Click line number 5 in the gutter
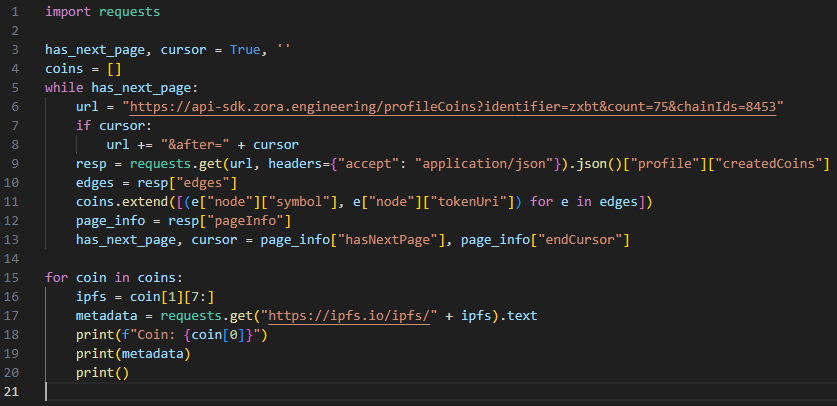837x406 pixels. click(15, 88)
